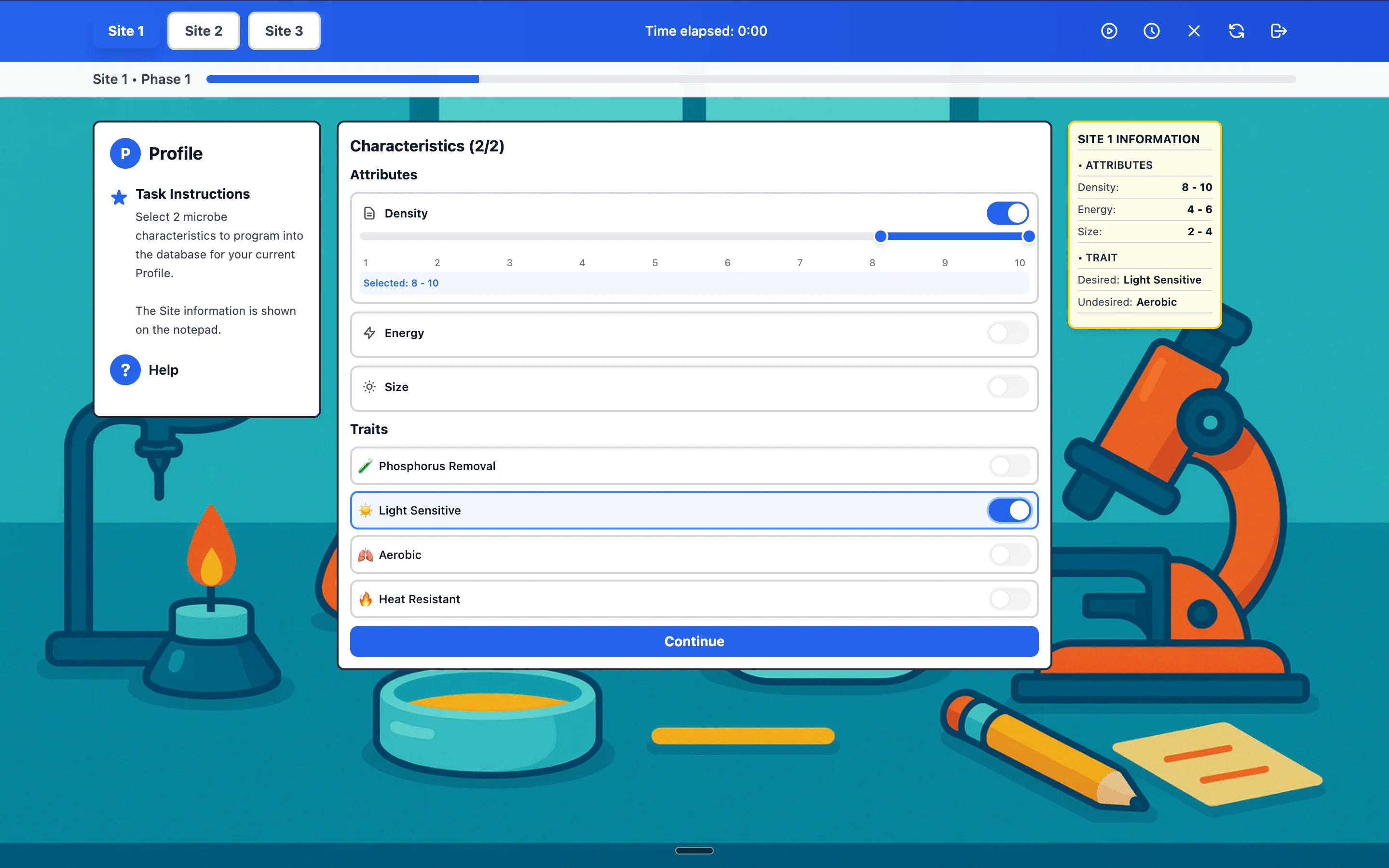
Task: Switch on the Aerobic trait
Action: point(1009,555)
